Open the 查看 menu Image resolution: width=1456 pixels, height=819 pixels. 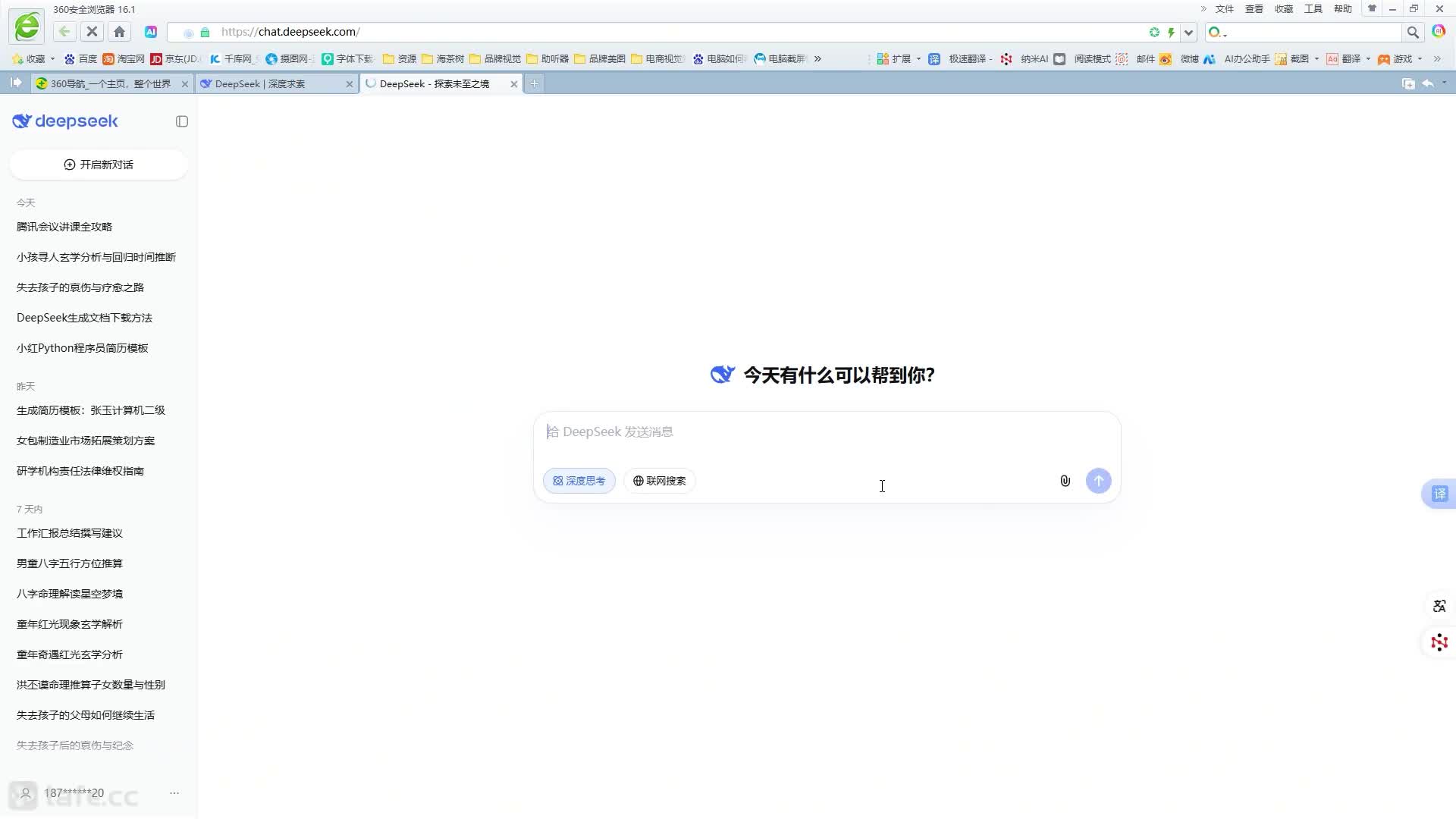tap(1254, 9)
